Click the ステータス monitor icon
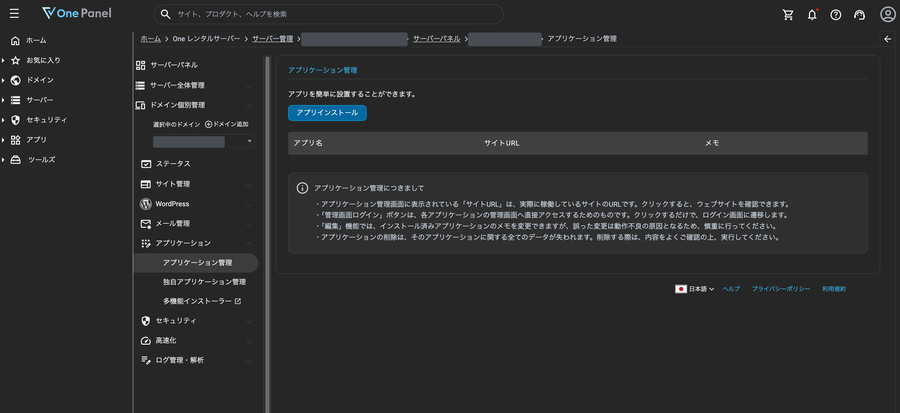 pyautogui.click(x=146, y=164)
